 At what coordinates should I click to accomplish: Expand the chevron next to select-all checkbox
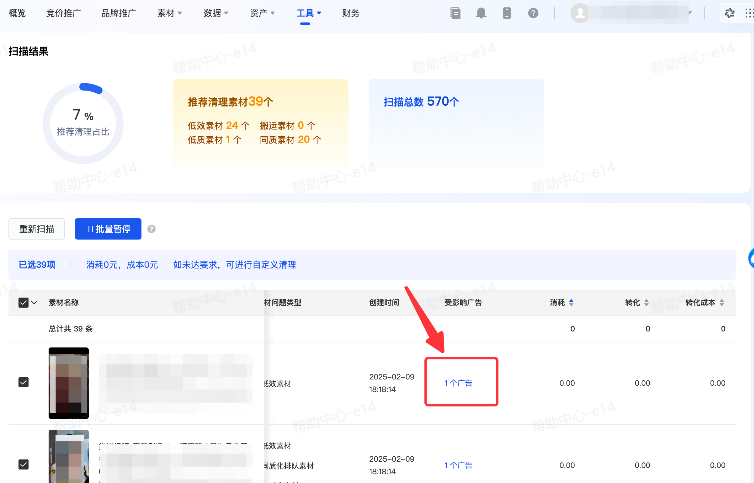[34, 303]
